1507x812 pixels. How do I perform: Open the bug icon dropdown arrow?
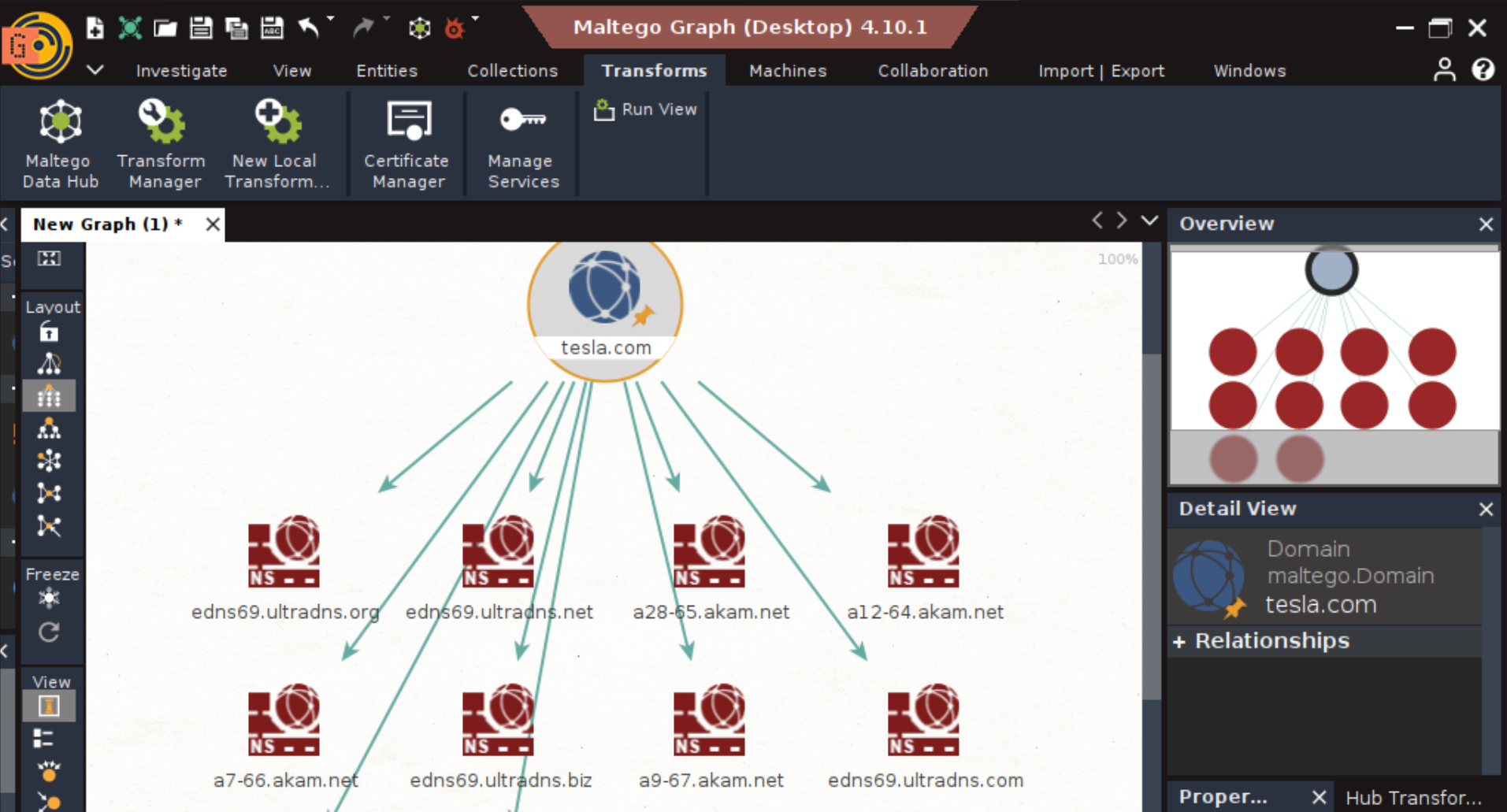475,18
